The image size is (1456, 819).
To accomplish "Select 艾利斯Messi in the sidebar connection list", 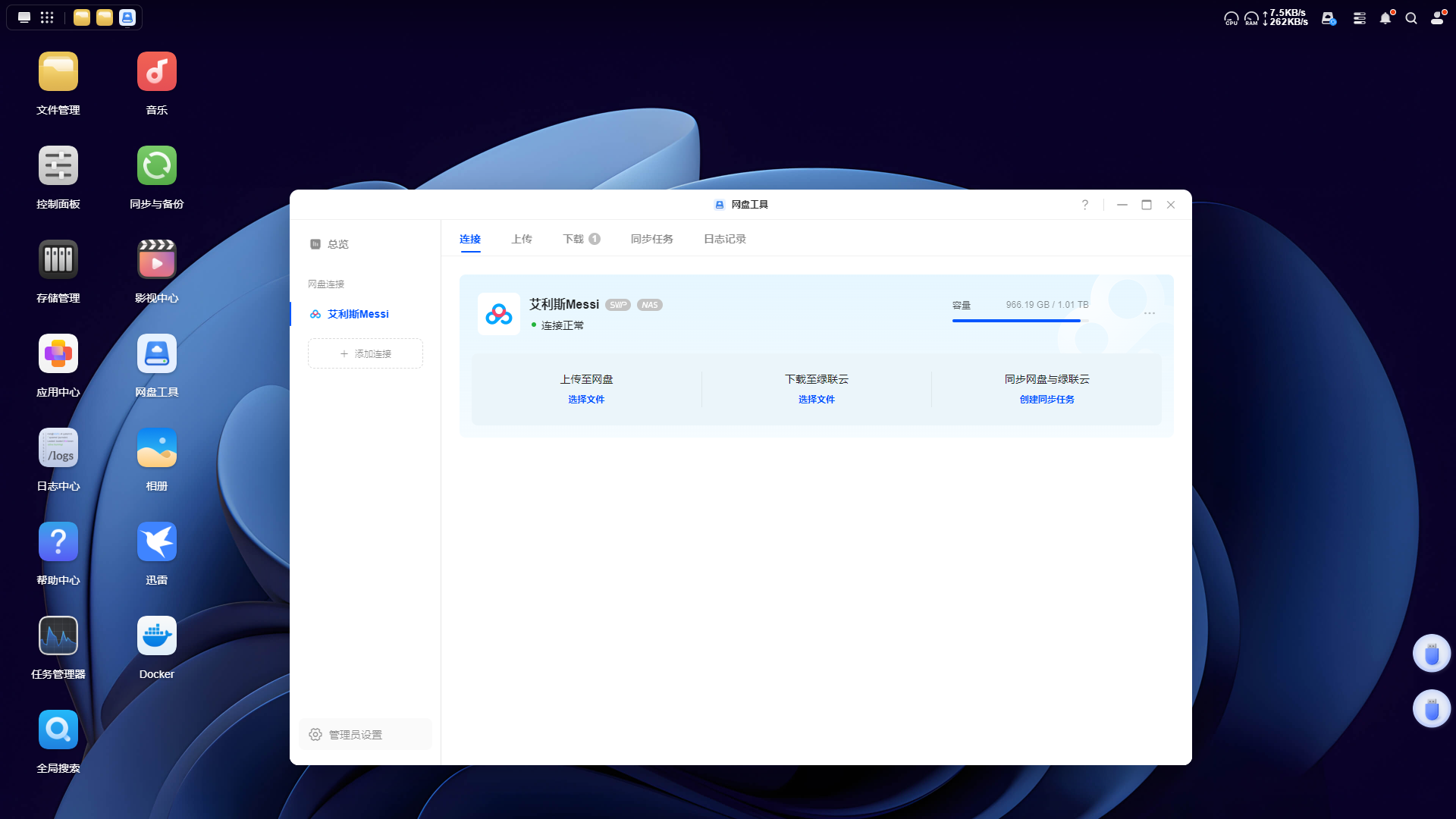I will [358, 314].
